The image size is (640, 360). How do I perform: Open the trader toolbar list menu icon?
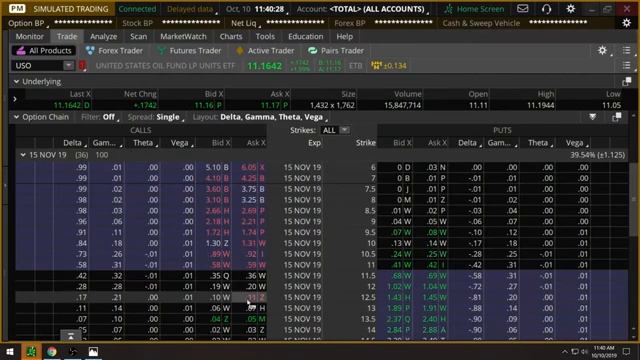[x=627, y=50]
